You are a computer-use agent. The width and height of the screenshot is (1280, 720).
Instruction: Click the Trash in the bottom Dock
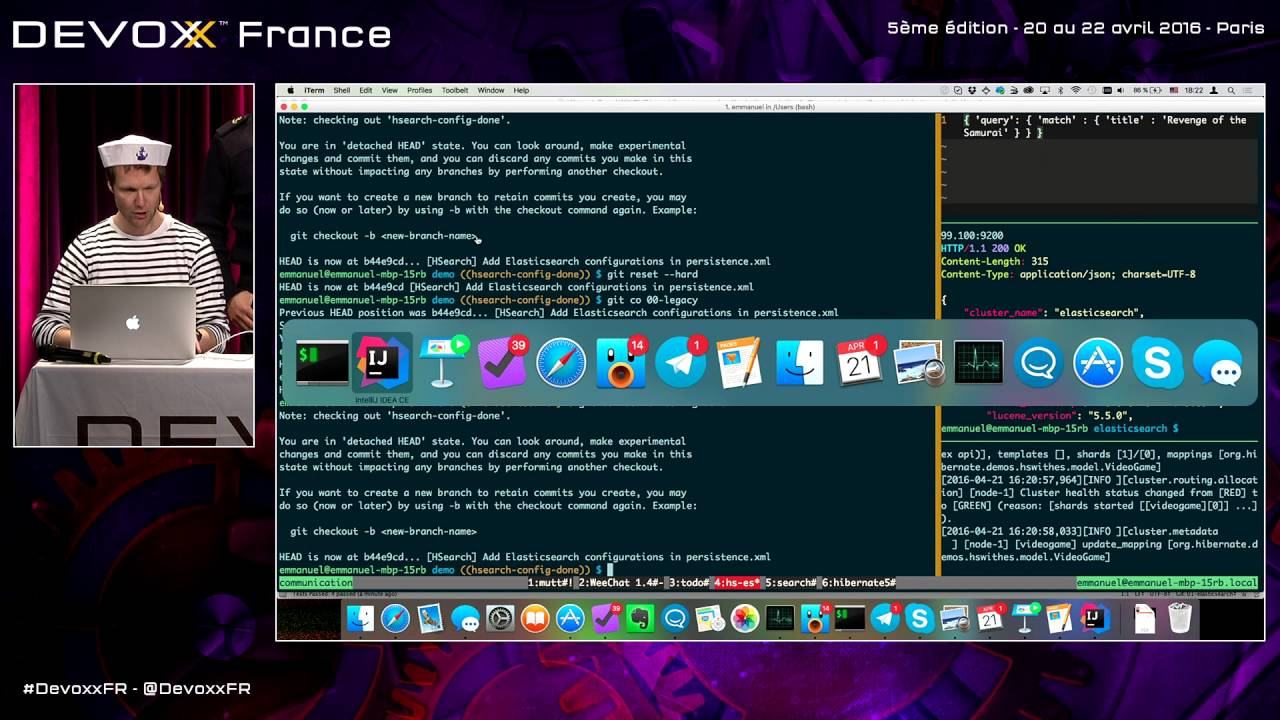coord(1180,619)
